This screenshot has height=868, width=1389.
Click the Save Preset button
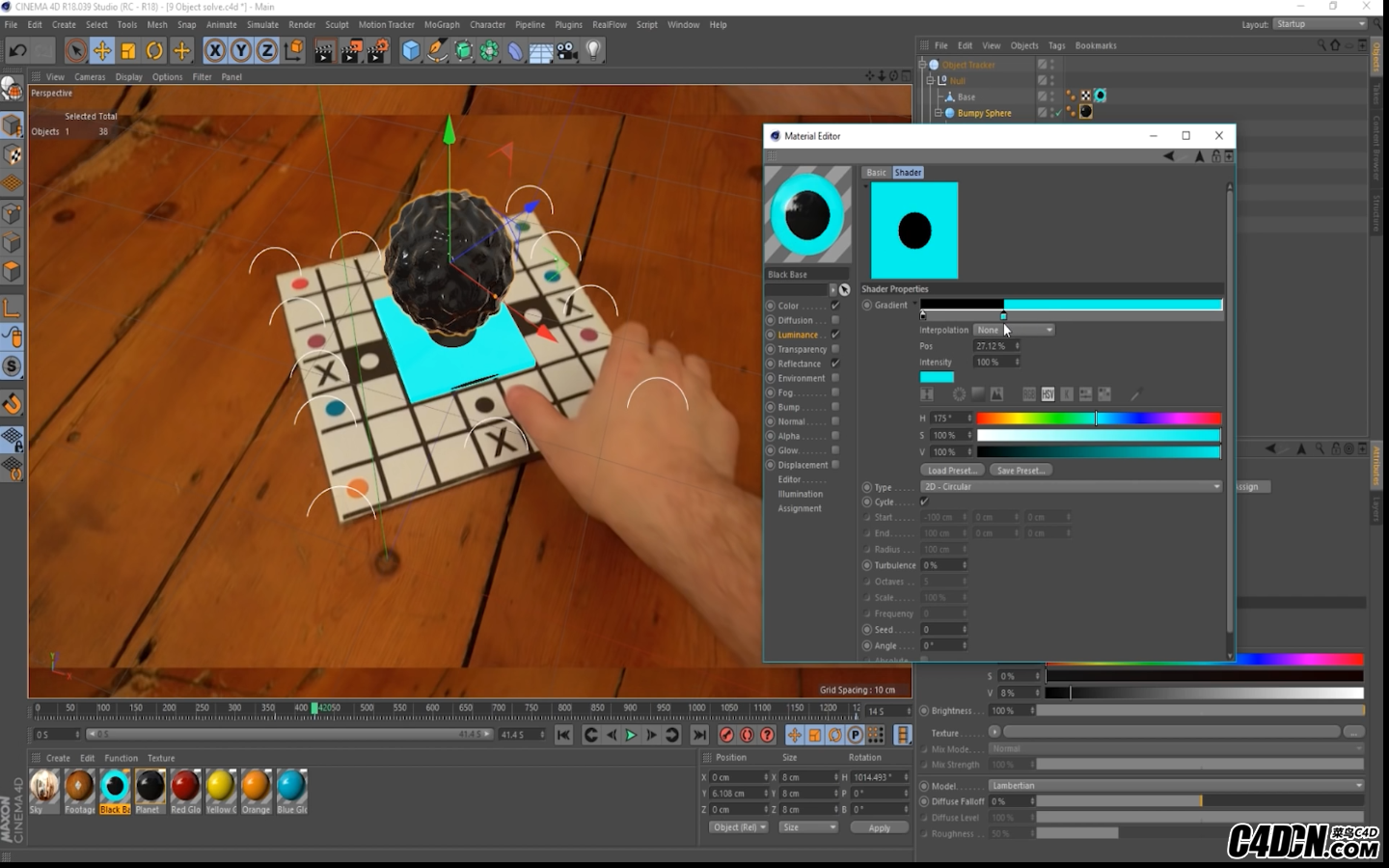[1021, 471]
